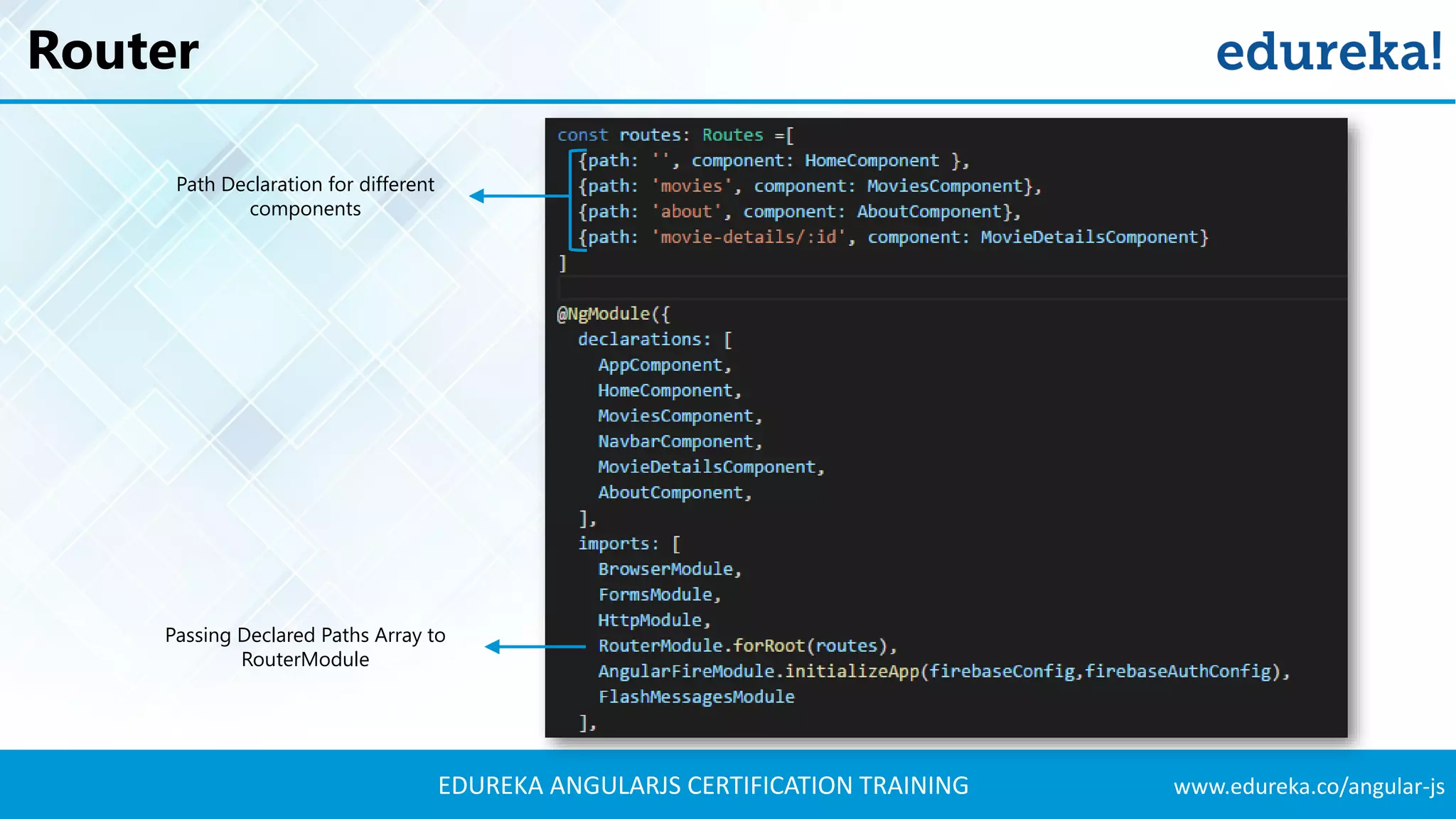Click RouterModule.forRoot(routes) line

coord(747,646)
